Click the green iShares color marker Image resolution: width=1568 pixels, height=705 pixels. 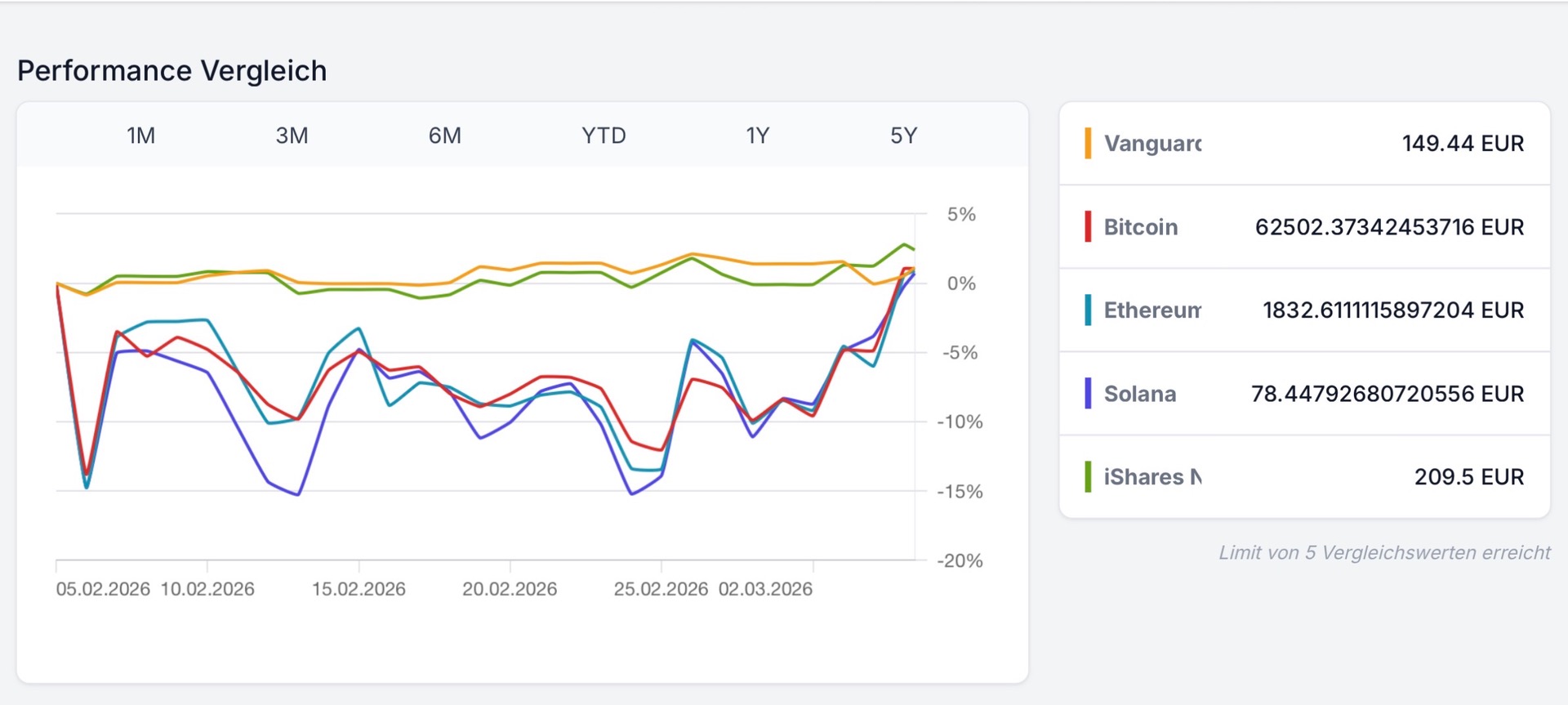click(1088, 477)
